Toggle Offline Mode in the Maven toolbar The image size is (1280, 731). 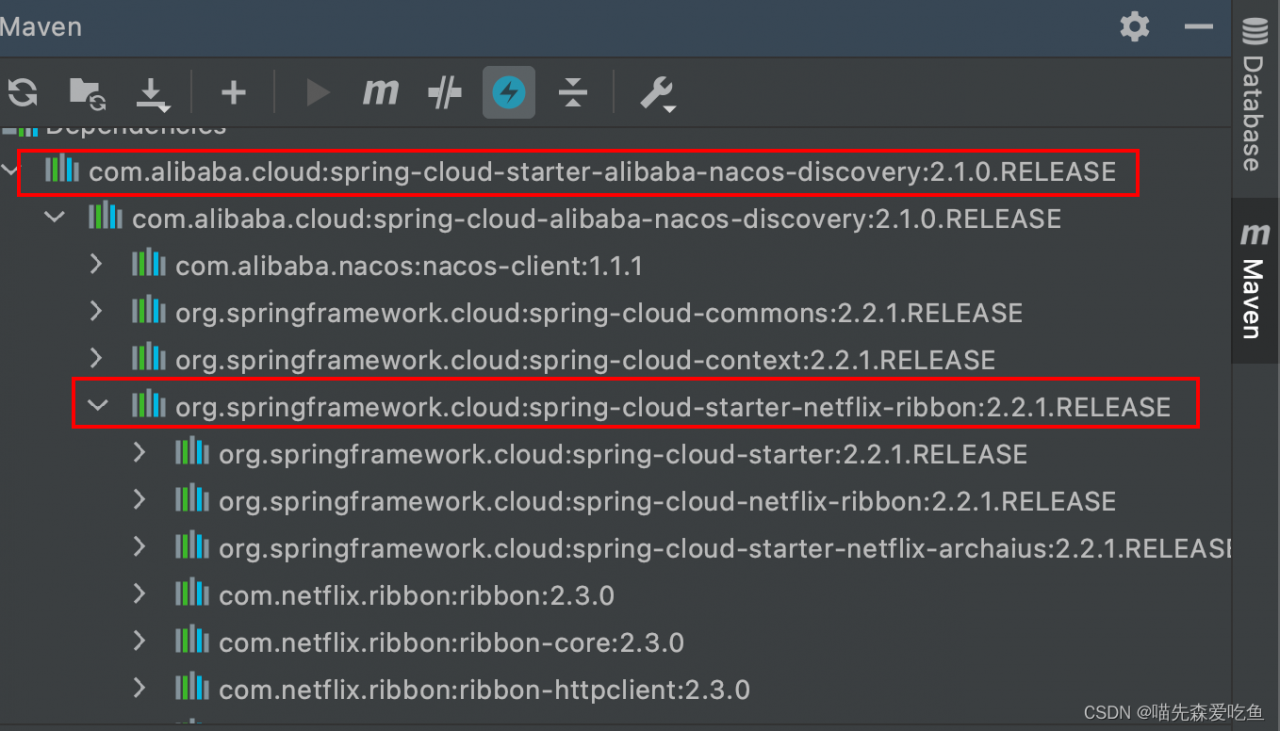click(445, 93)
